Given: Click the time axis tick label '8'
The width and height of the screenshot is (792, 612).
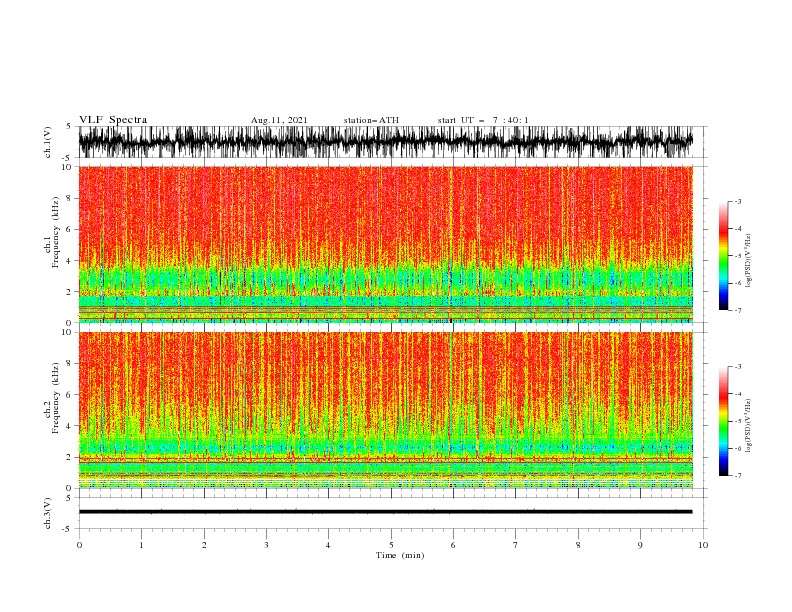Looking at the screenshot, I should click(x=578, y=545).
